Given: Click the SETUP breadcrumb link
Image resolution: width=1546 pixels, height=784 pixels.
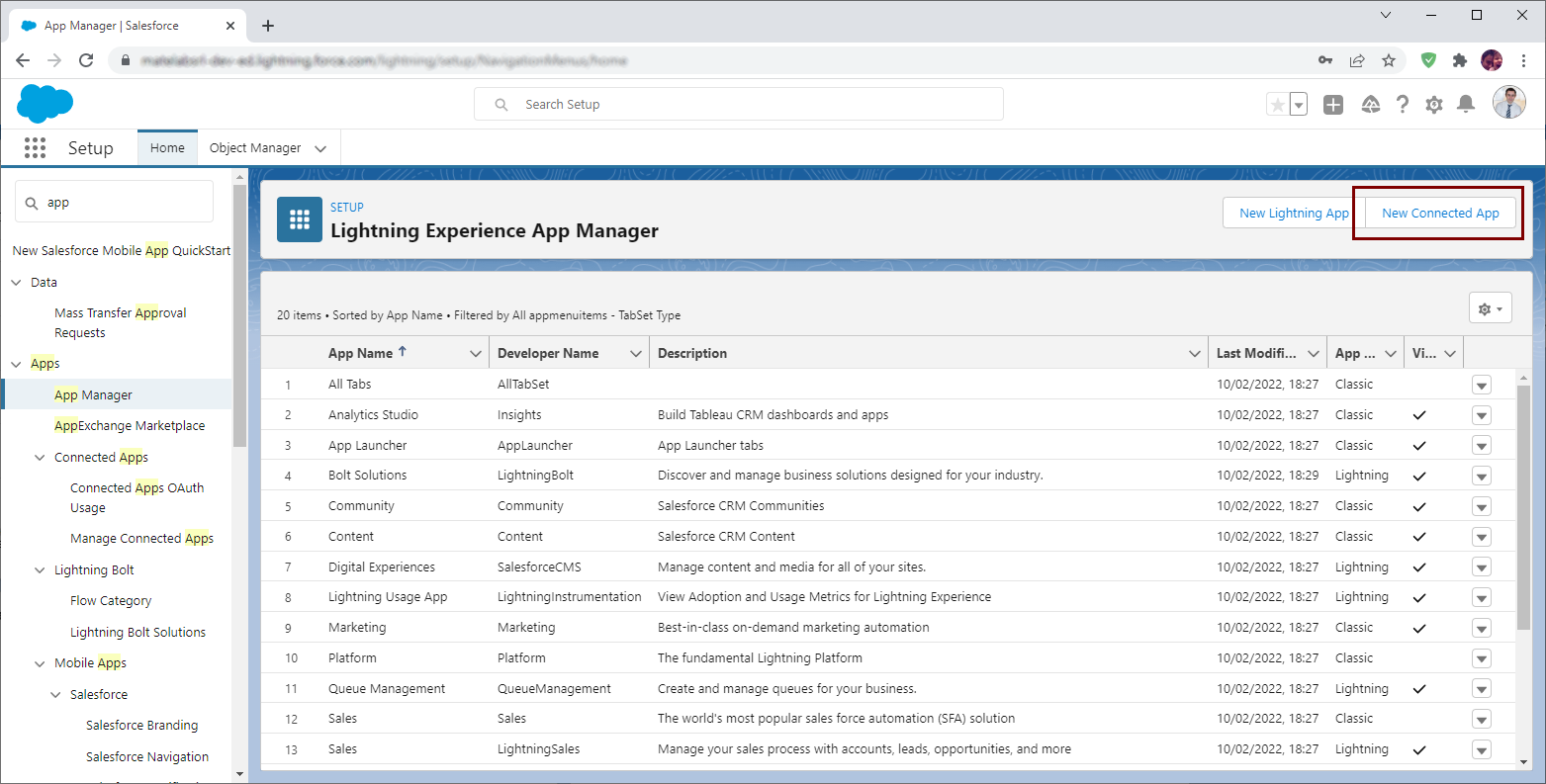Looking at the screenshot, I should pos(347,207).
